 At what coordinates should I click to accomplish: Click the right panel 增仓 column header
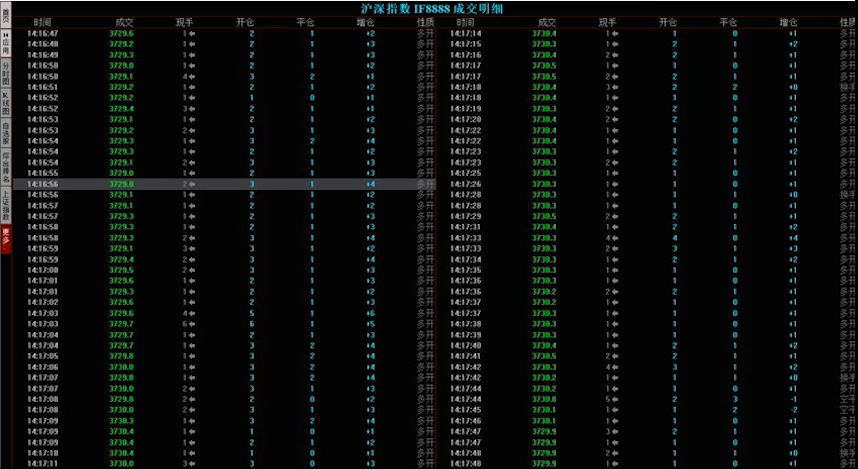[x=789, y=21]
